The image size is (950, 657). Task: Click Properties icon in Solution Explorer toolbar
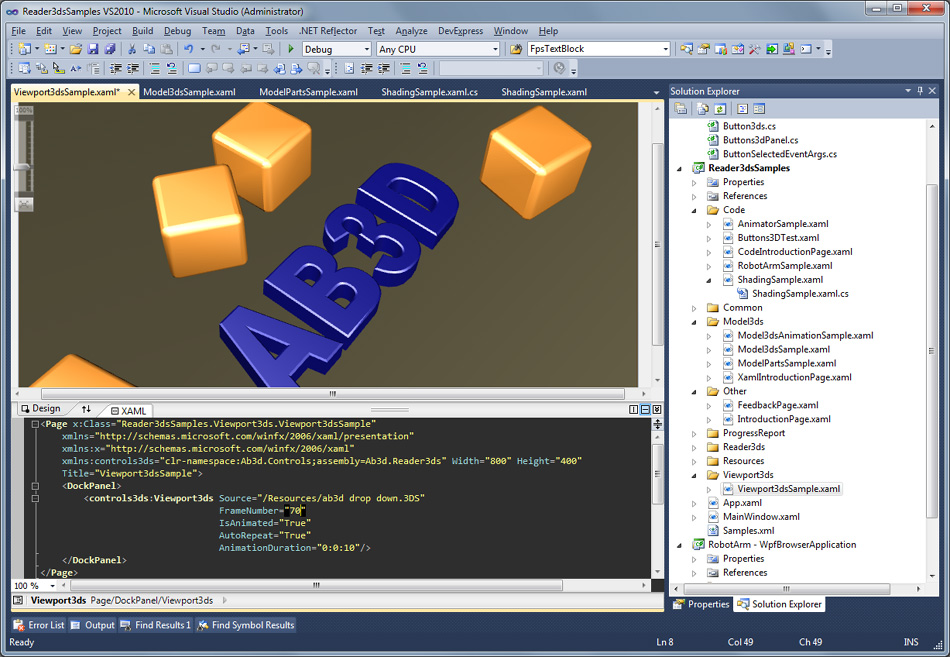point(680,108)
